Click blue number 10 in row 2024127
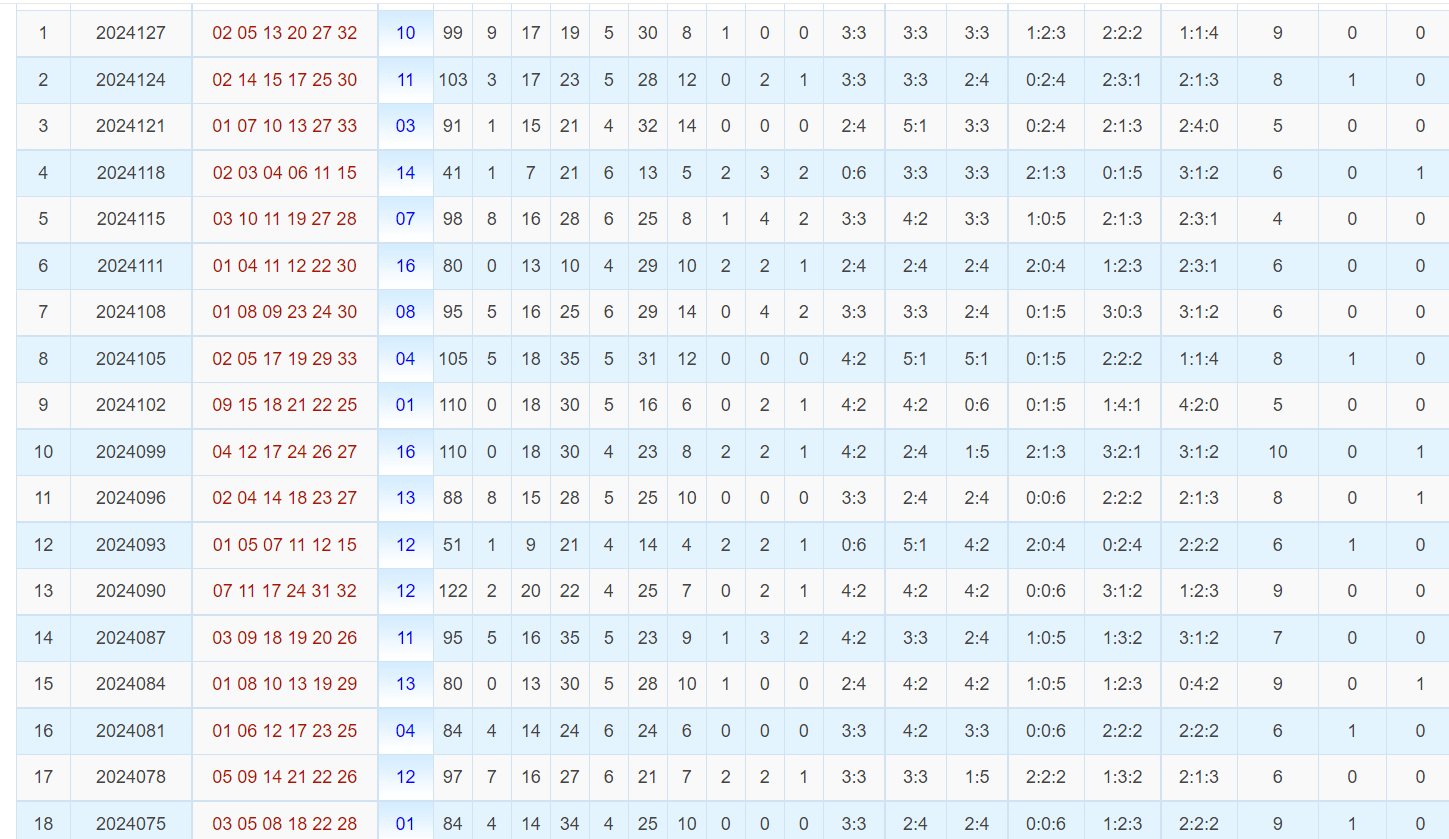Image resolution: width=1449 pixels, height=839 pixels. pyautogui.click(x=405, y=33)
